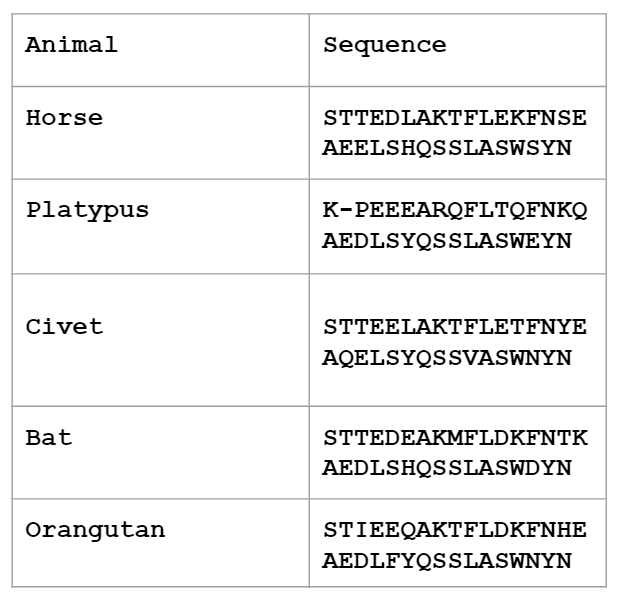Click the Horse sequence line AEELSHQSSLASWSYN
Image resolution: width=620 pixels, height=598 pixels.
(x=447, y=148)
